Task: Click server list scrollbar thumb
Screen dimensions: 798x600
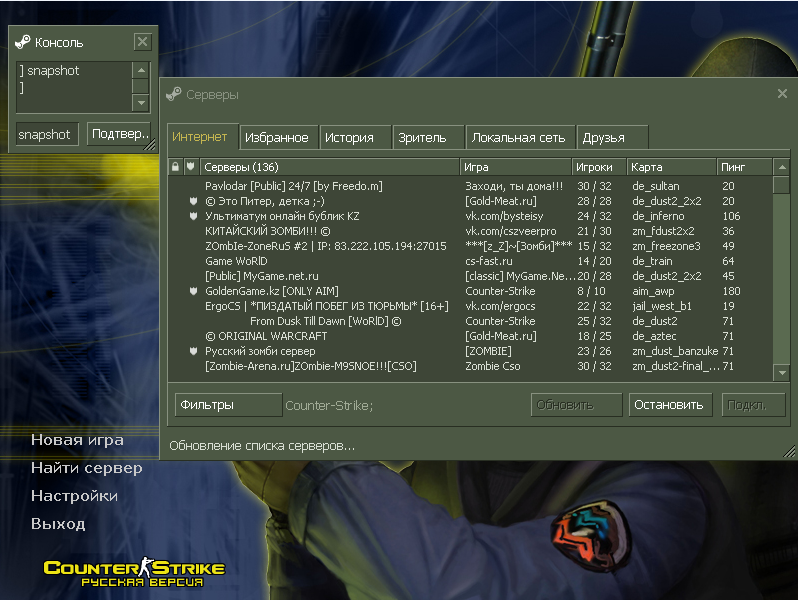Action: (782, 185)
